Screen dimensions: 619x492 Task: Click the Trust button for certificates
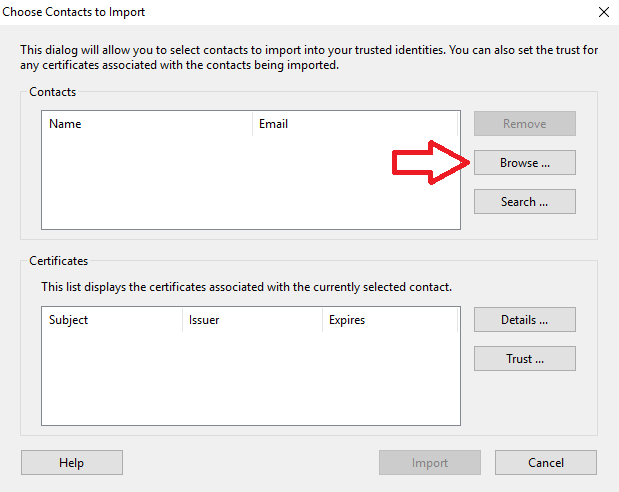pos(524,358)
